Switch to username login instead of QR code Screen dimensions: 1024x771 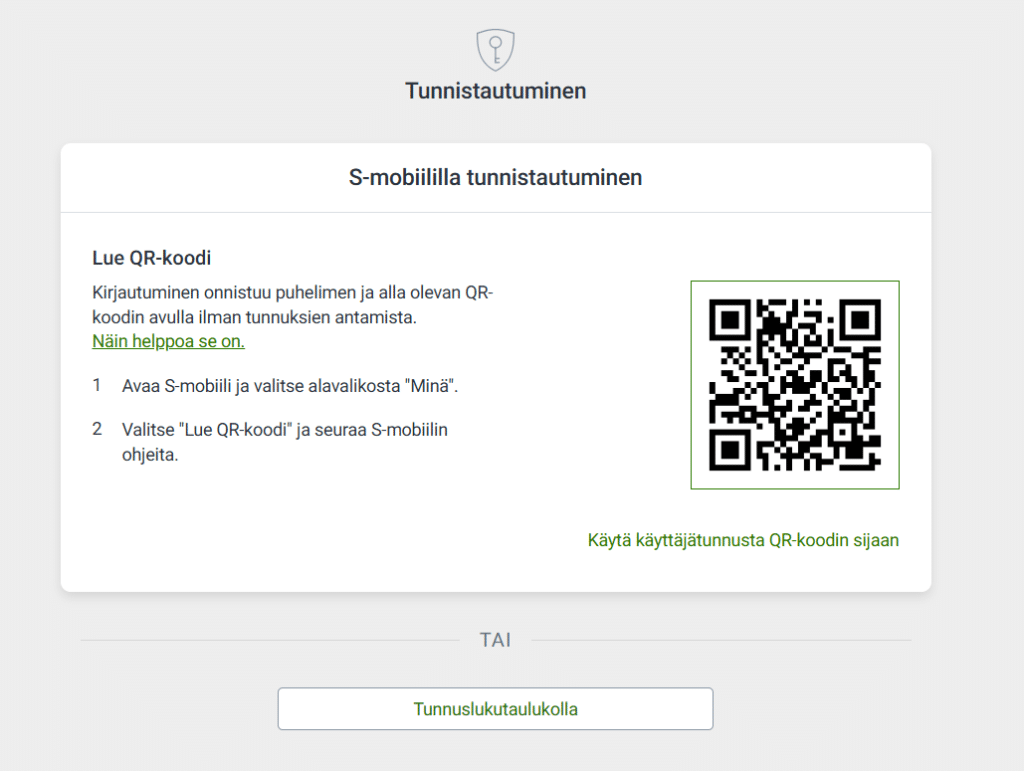click(x=743, y=540)
